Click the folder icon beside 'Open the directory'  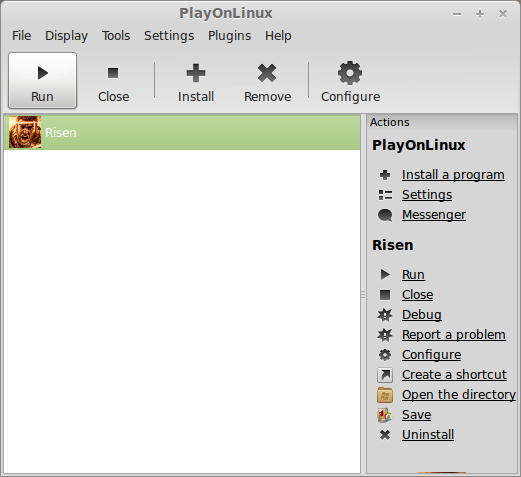click(385, 395)
